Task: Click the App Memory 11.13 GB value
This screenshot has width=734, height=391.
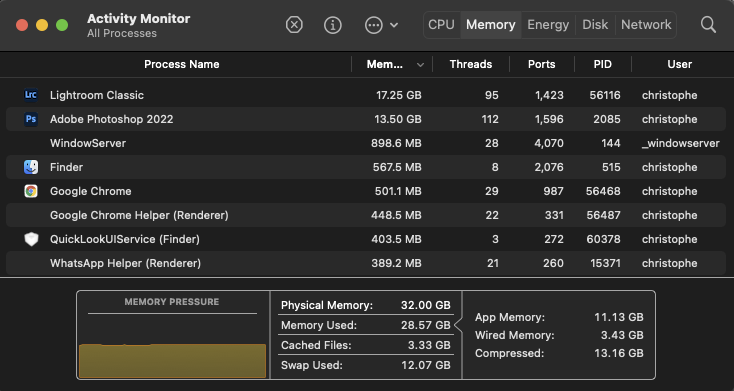Action: pyautogui.click(x=619, y=317)
